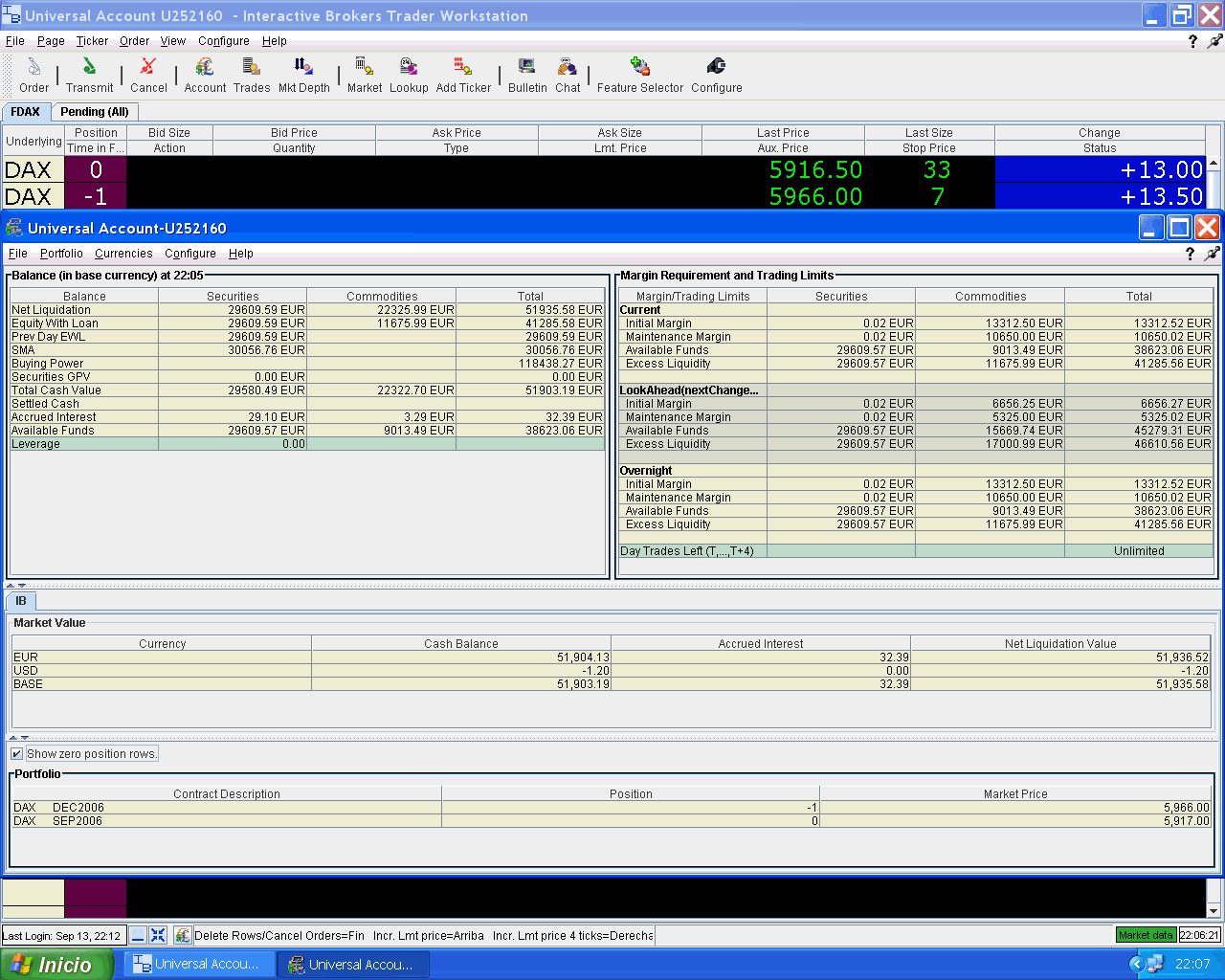The image size is (1225, 980).
Task: Open the View menu
Action: click(173, 41)
